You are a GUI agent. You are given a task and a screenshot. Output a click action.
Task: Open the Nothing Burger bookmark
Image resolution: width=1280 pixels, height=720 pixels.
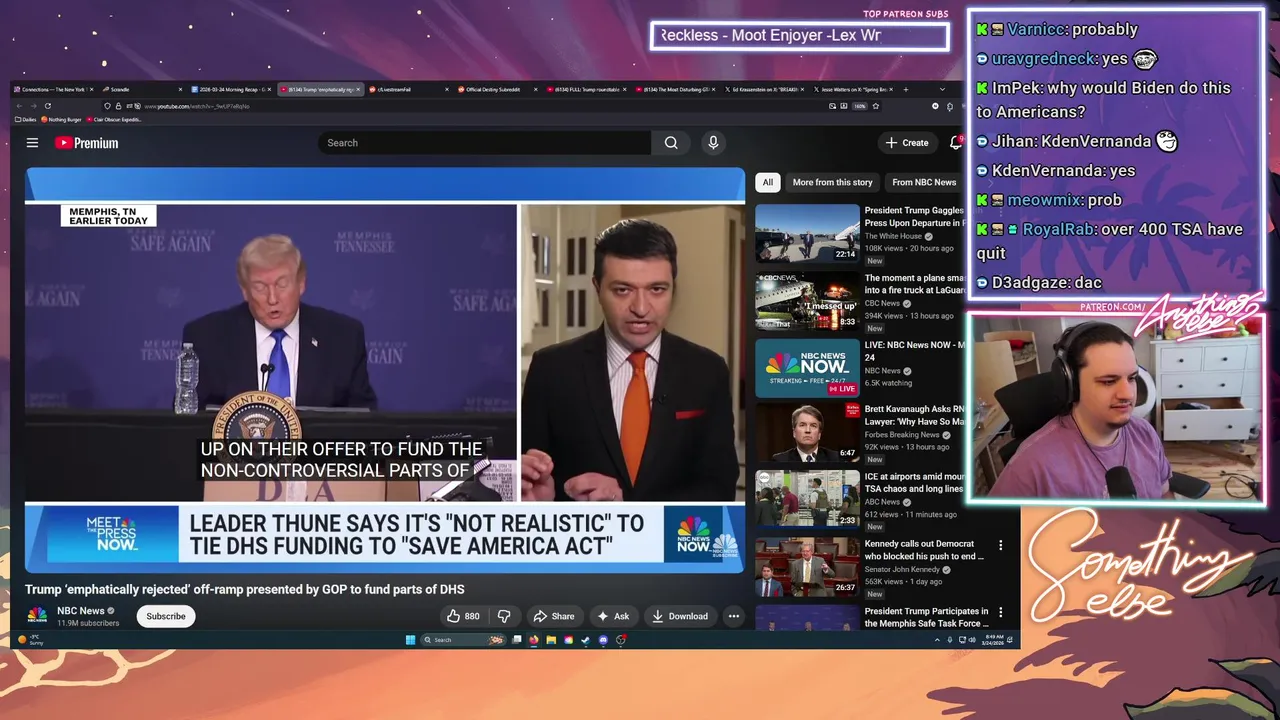point(61,119)
